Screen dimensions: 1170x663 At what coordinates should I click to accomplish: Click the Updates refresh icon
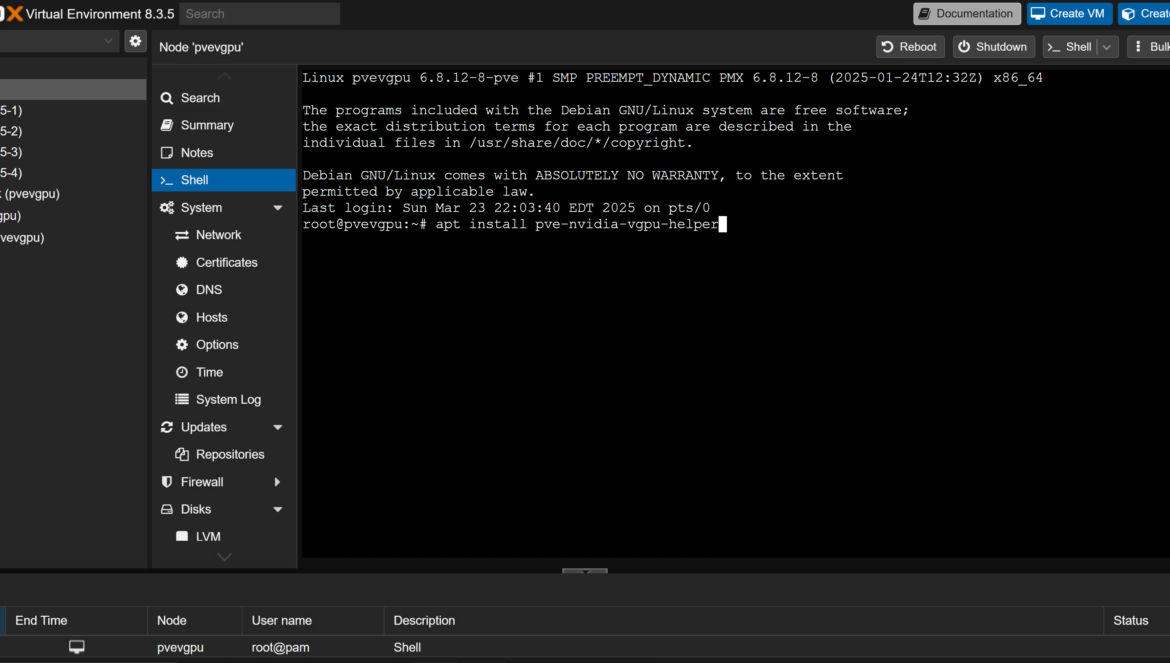[166, 427]
